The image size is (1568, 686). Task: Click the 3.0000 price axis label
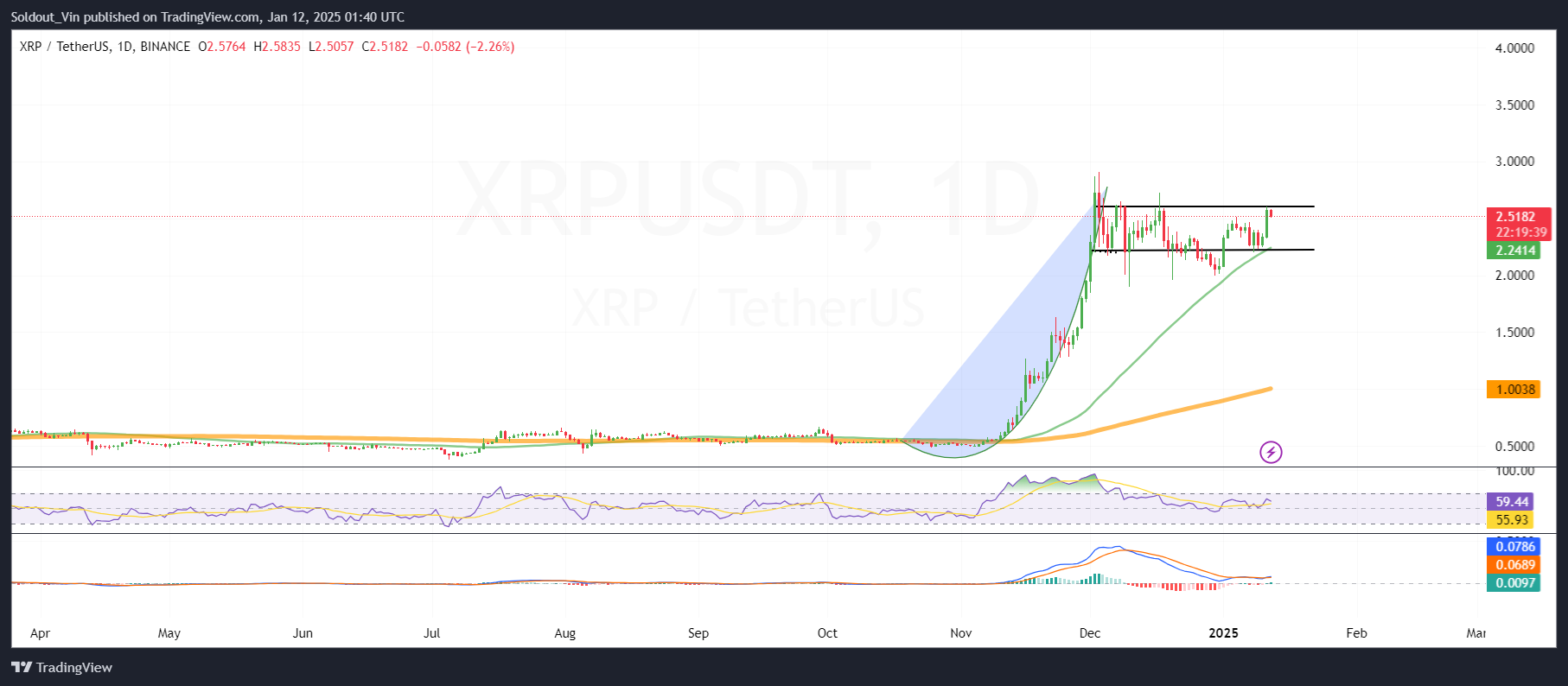click(1514, 162)
